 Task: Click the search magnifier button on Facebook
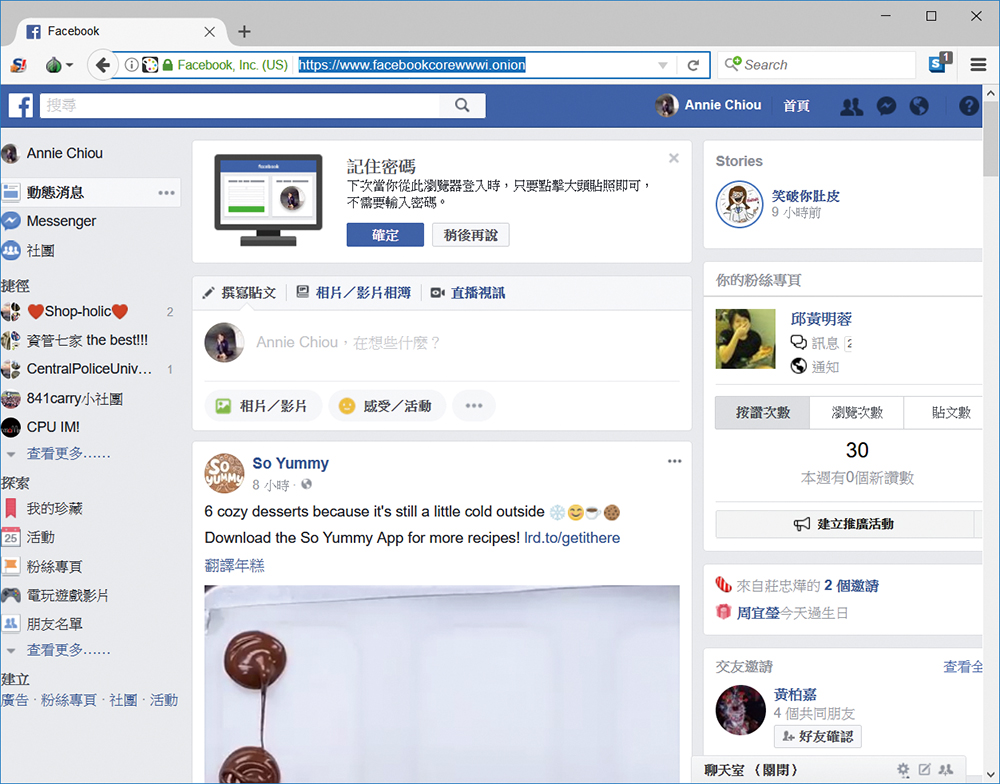(x=462, y=105)
